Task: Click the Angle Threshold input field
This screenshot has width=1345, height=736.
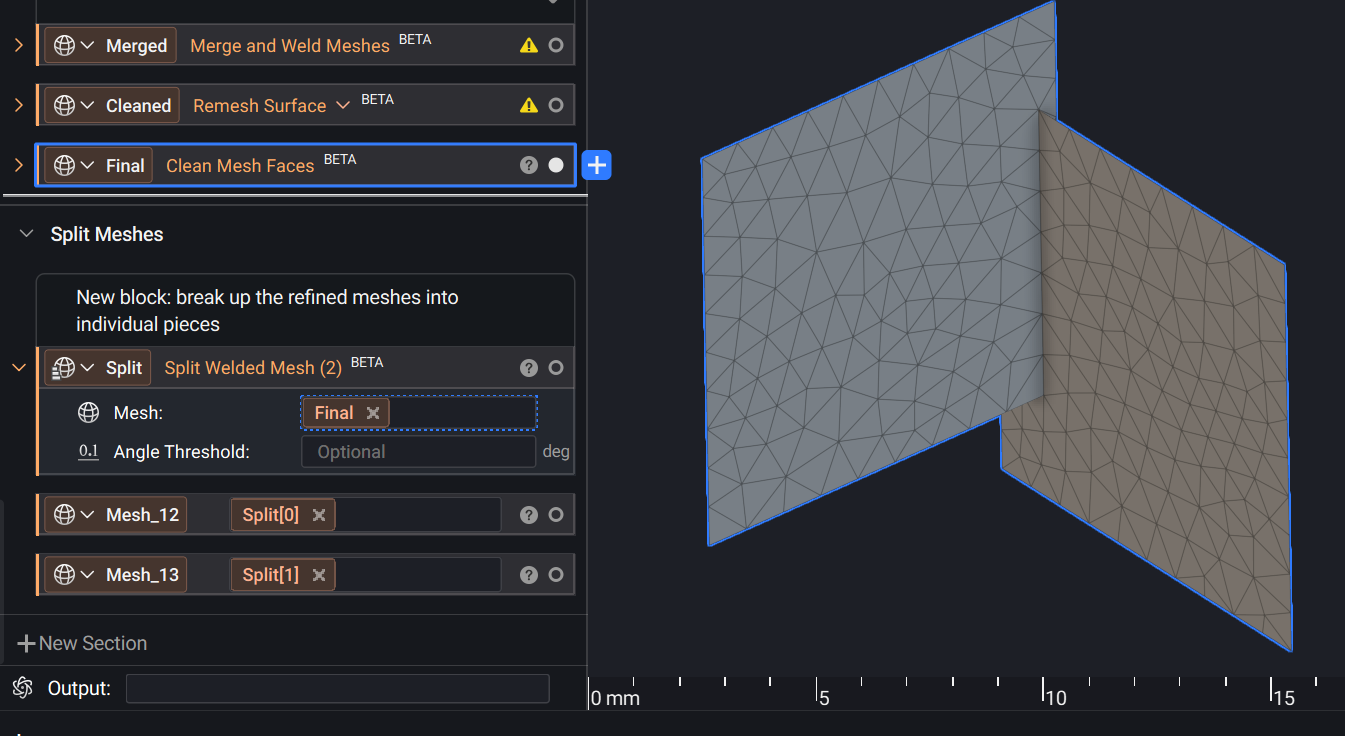Action: point(418,452)
